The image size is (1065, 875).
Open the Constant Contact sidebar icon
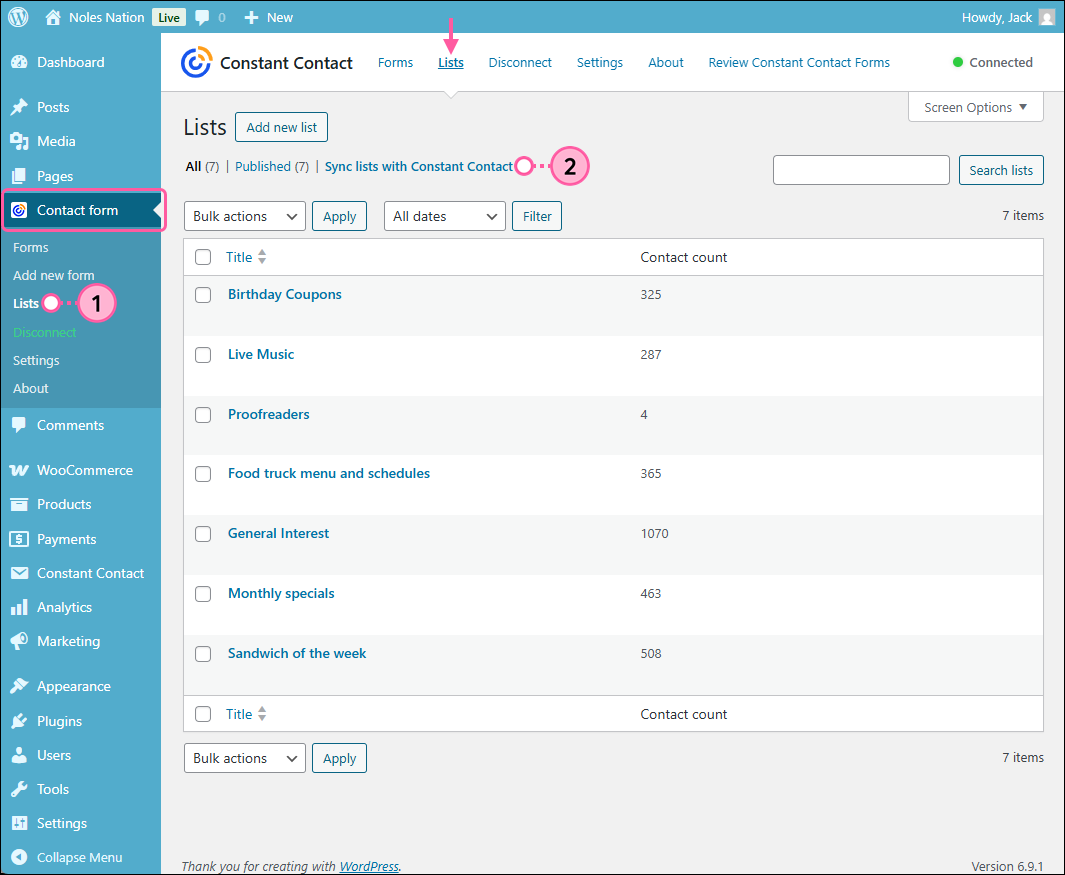coord(20,573)
